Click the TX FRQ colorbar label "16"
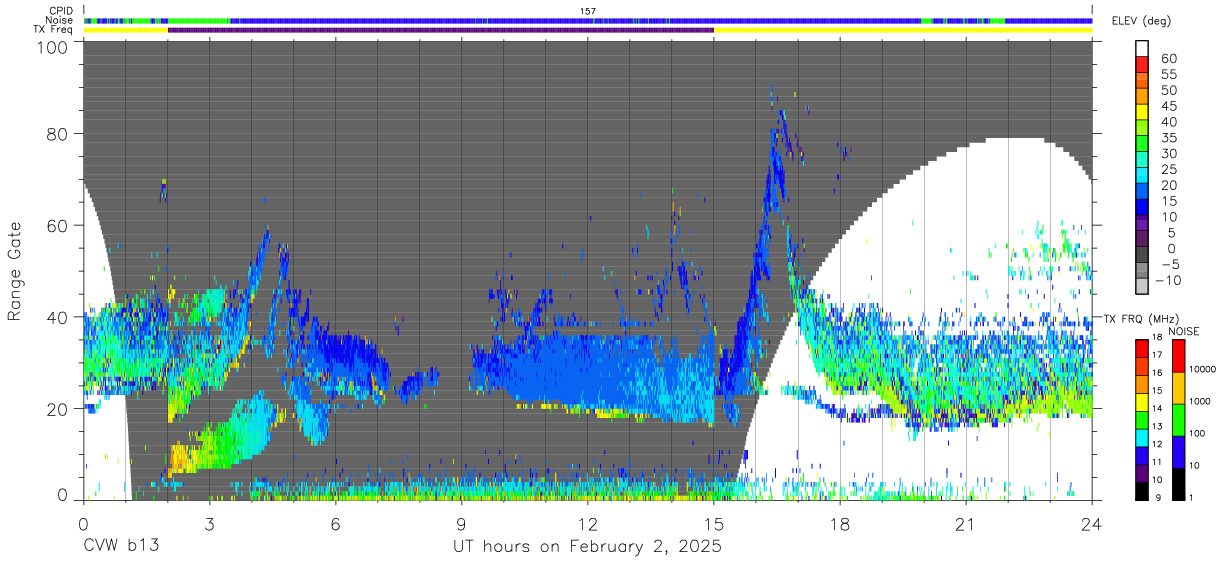Image resolution: width=1228 pixels, height=567 pixels. click(1156, 373)
